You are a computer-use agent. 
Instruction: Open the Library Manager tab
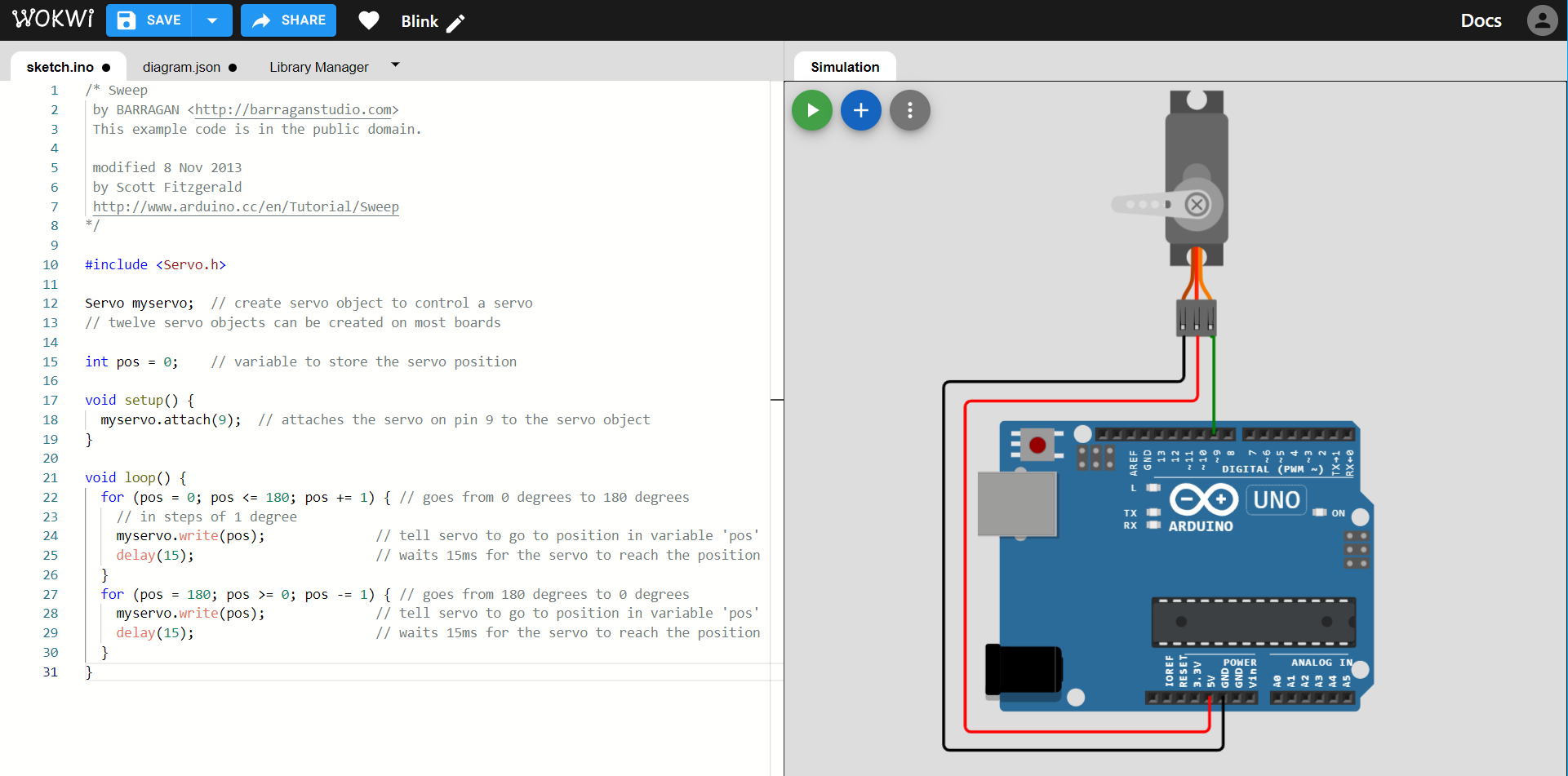coord(319,67)
